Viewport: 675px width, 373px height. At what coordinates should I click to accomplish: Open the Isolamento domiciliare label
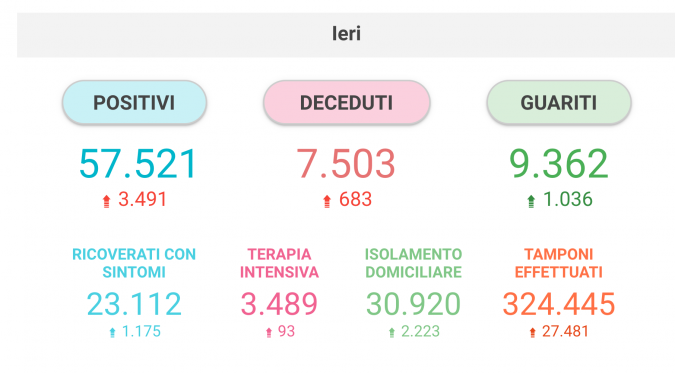click(x=413, y=263)
